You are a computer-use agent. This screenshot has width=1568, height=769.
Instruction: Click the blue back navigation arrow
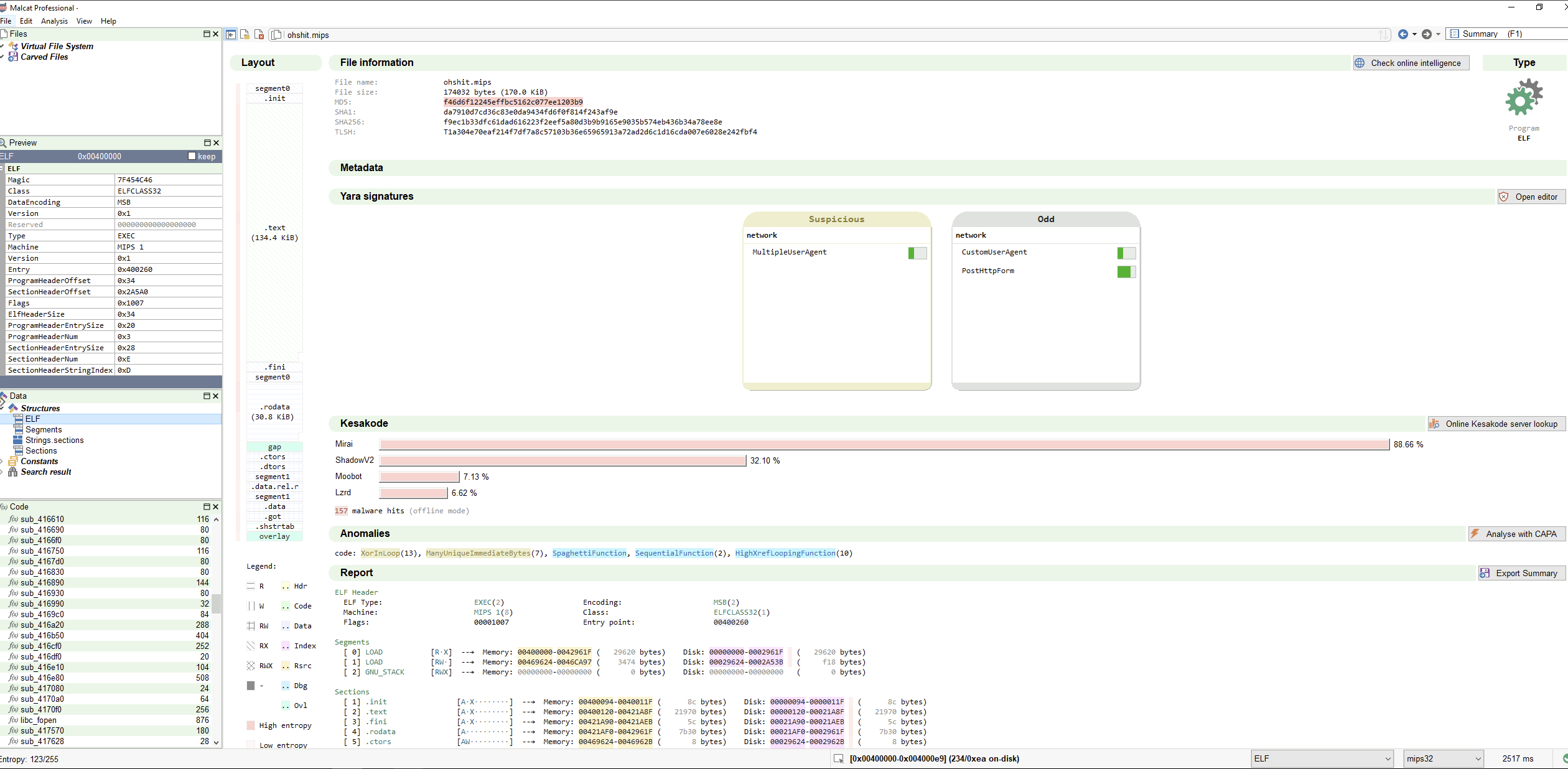coord(1403,34)
